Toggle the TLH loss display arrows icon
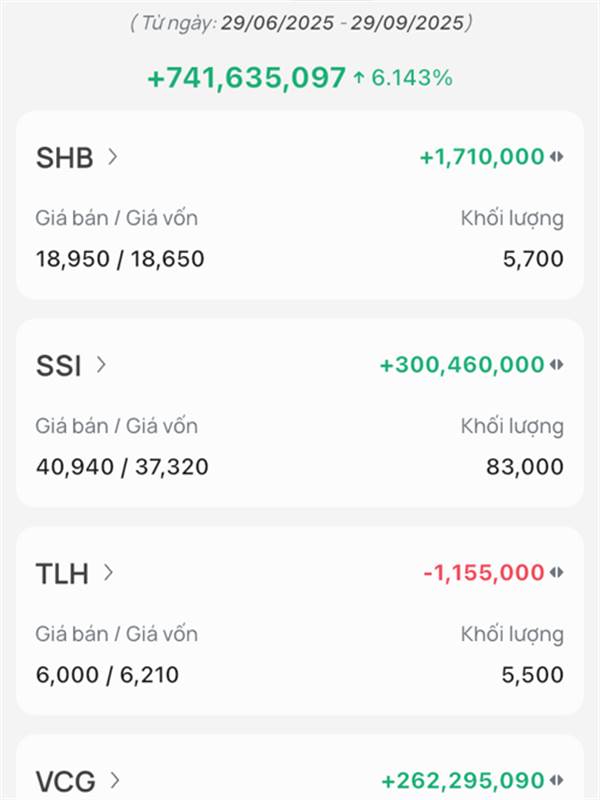This screenshot has height=800, width=600. pos(557,573)
